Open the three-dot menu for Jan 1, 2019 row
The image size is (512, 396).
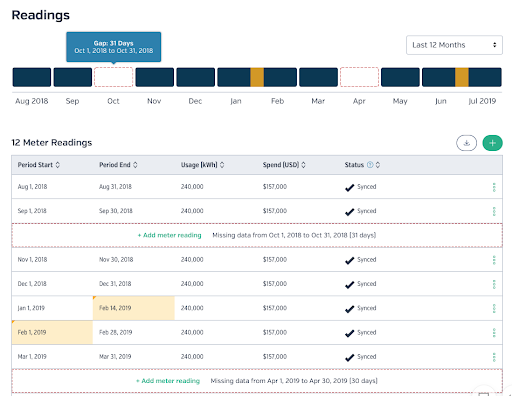click(x=494, y=308)
